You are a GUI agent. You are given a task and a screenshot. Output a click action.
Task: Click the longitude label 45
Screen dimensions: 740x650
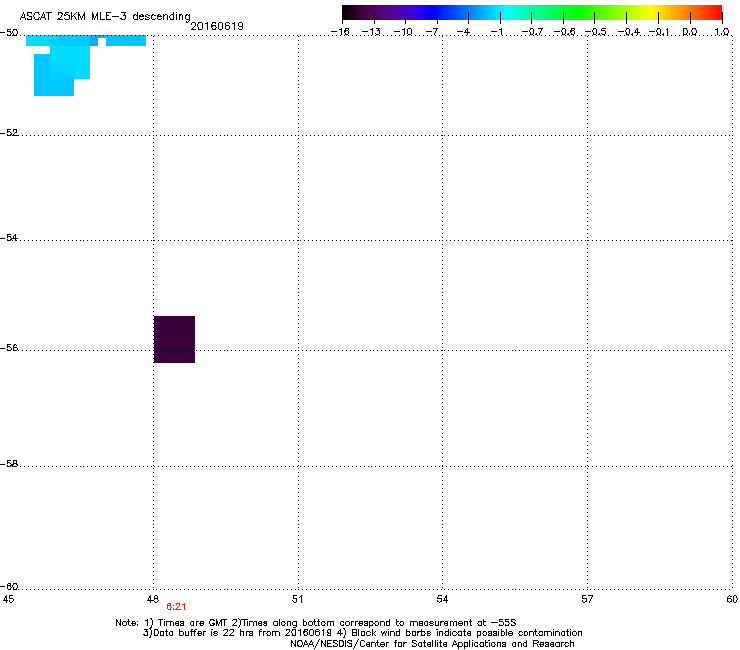[8, 599]
